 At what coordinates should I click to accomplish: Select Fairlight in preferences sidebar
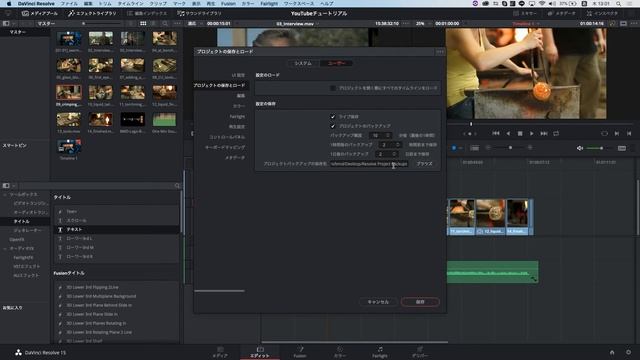click(x=237, y=117)
